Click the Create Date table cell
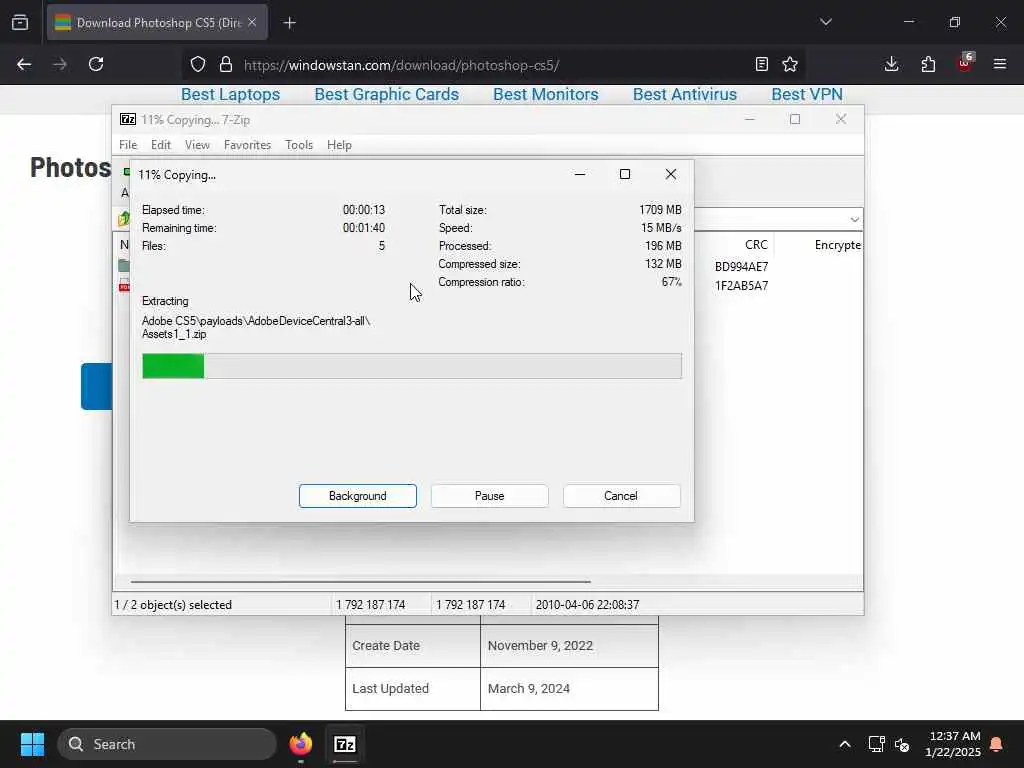Screen dimensions: 1024x768 point(413,645)
